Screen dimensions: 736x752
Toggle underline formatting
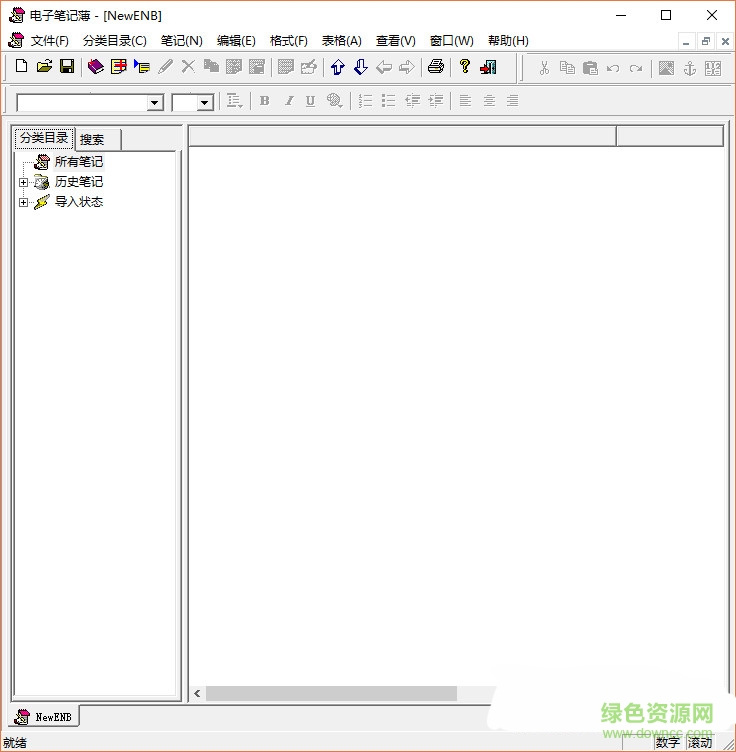pyautogui.click(x=310, y=101)
